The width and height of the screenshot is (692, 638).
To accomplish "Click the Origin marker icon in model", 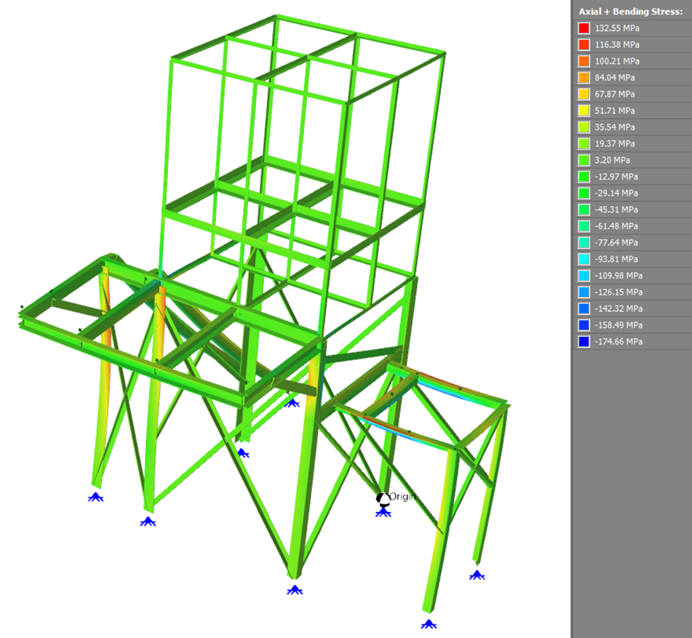I will click(x=382, y=499).
